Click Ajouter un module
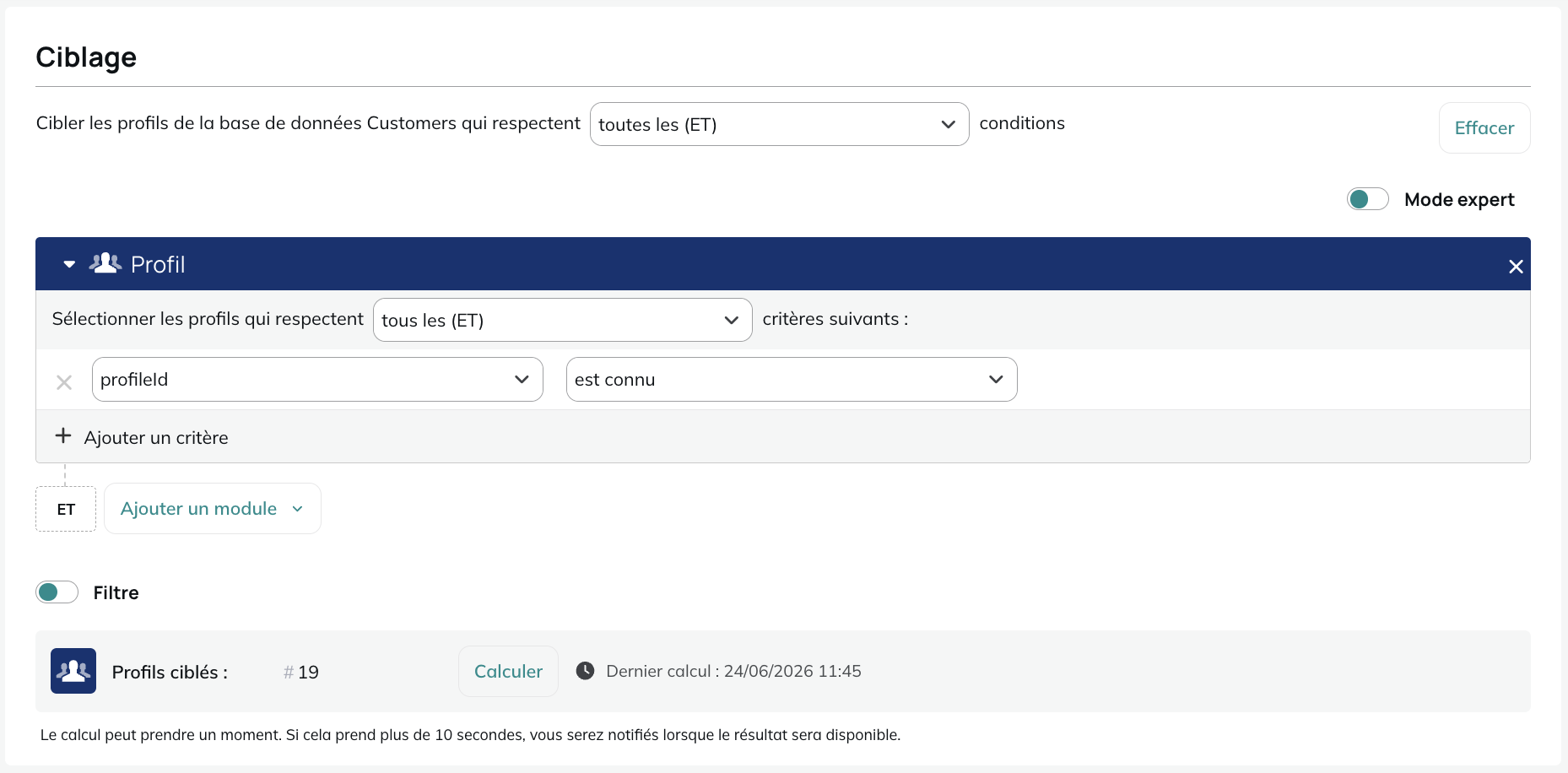 coord(213,509)
